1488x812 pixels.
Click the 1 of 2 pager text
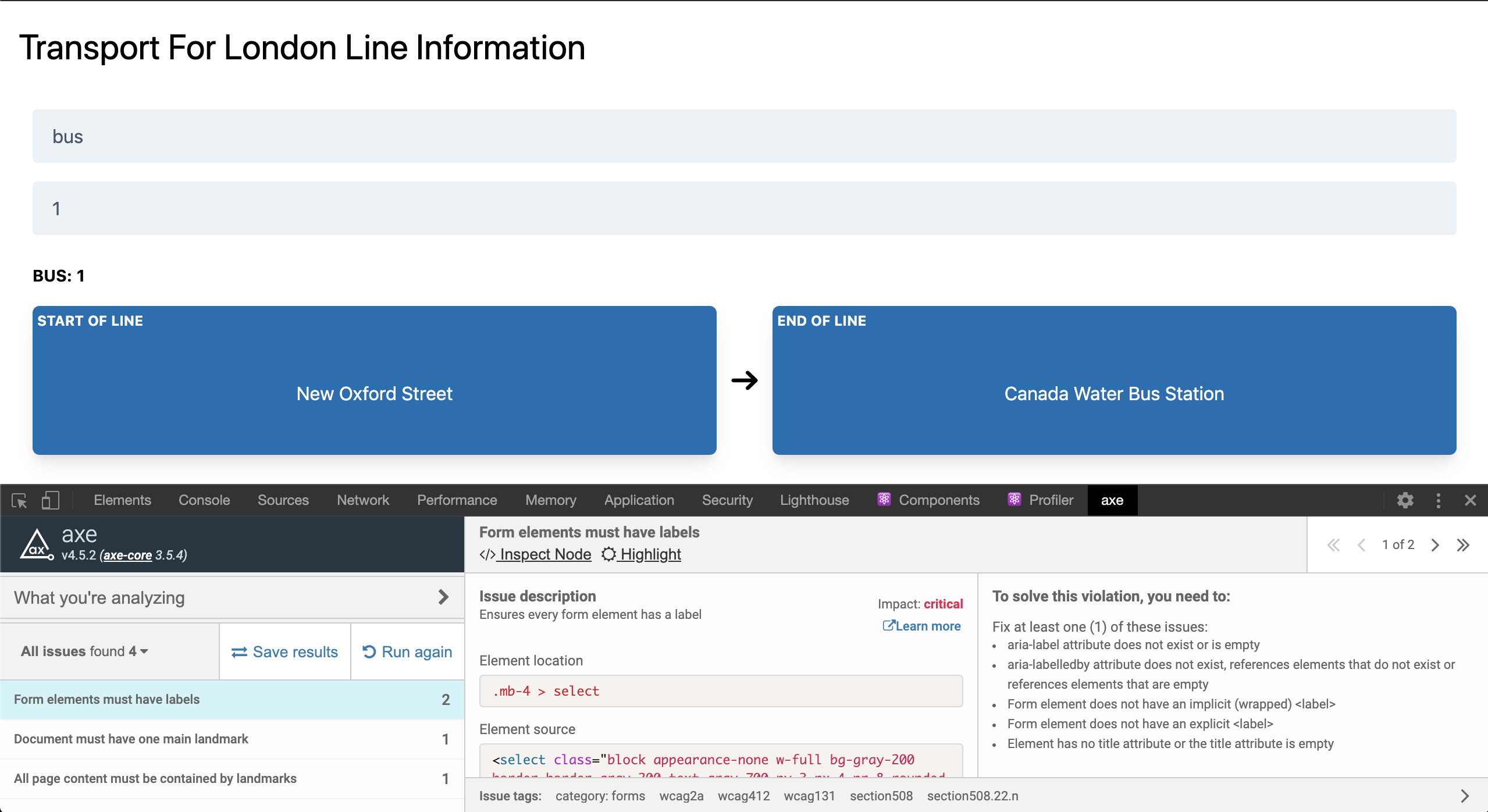[1398, 544]
